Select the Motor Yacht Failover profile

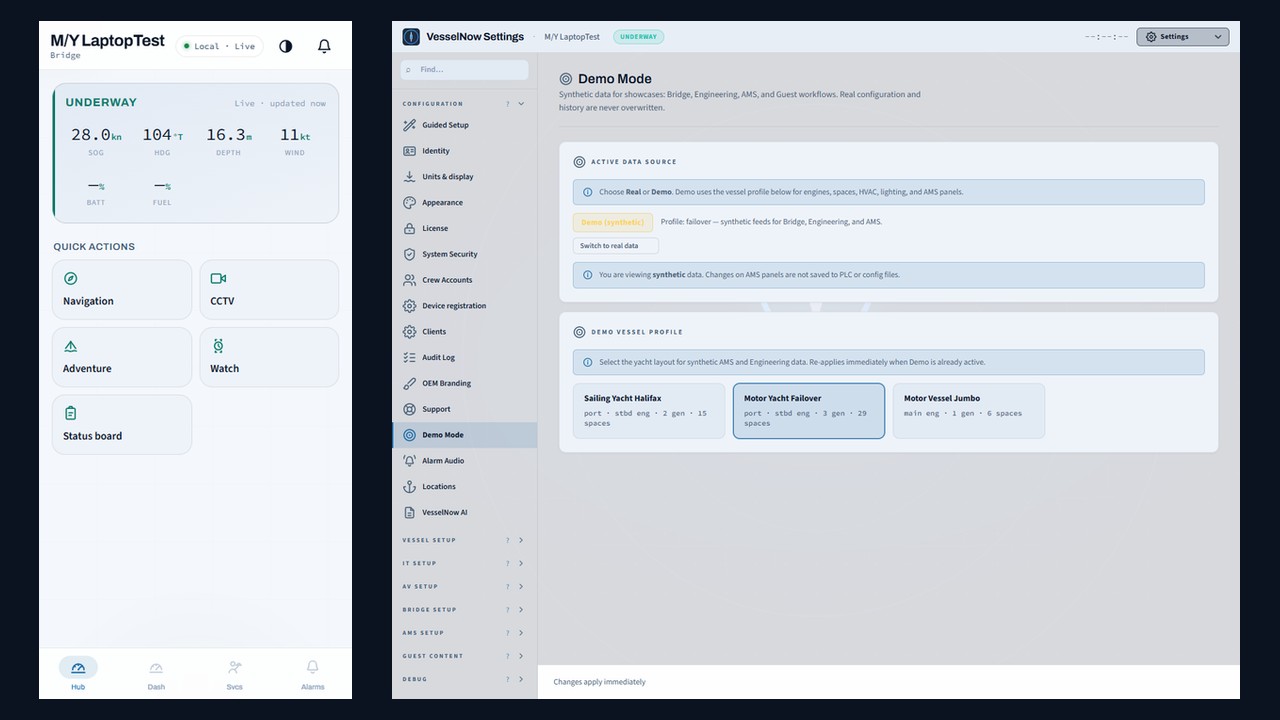click(809, 411)
